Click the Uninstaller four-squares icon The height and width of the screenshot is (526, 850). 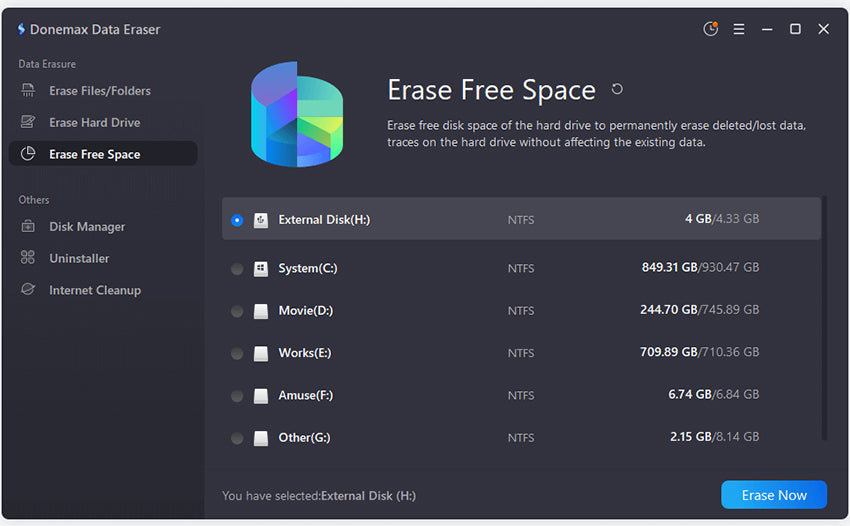coord(28,258)
